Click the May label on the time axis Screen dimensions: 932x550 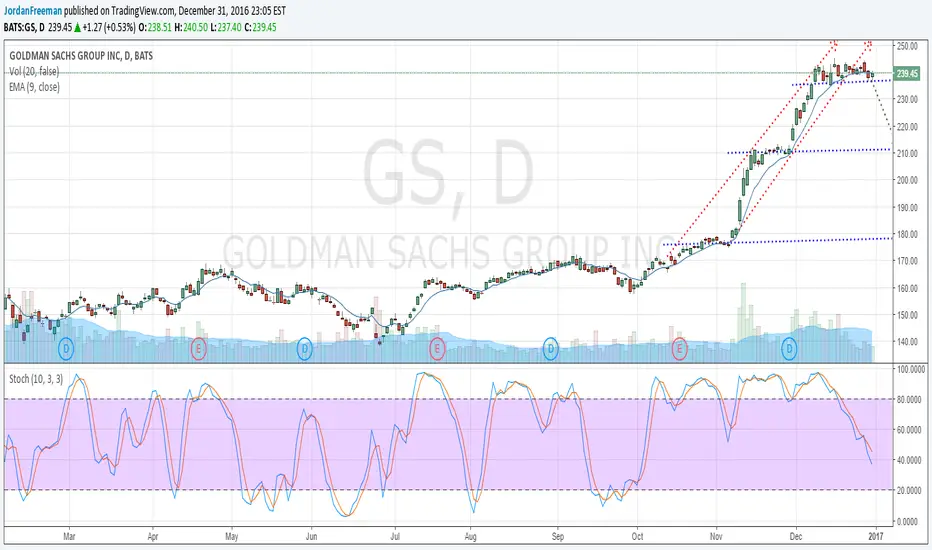[x=232, y=536]
